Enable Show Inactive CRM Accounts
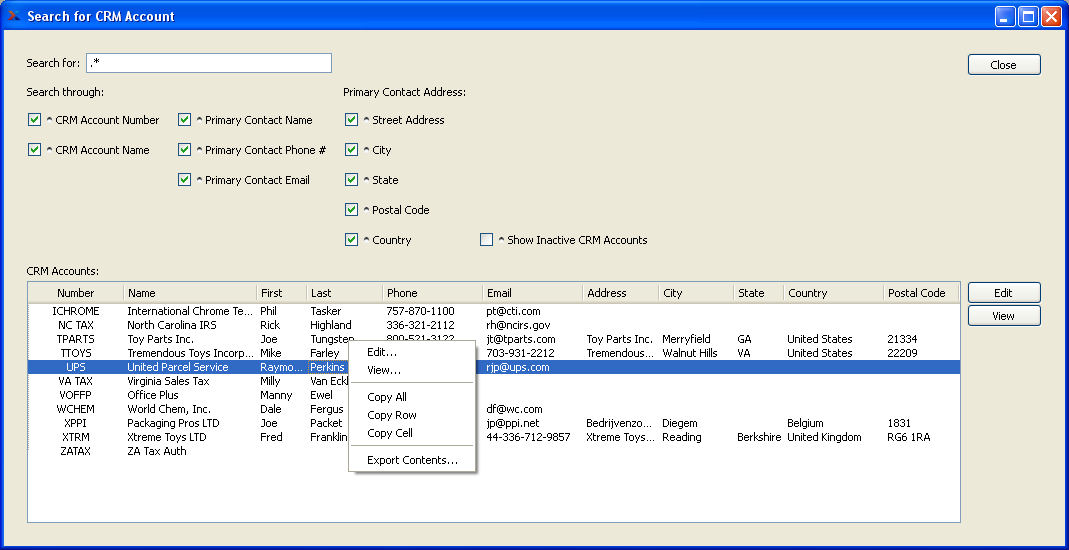 (x=487, y=240)
